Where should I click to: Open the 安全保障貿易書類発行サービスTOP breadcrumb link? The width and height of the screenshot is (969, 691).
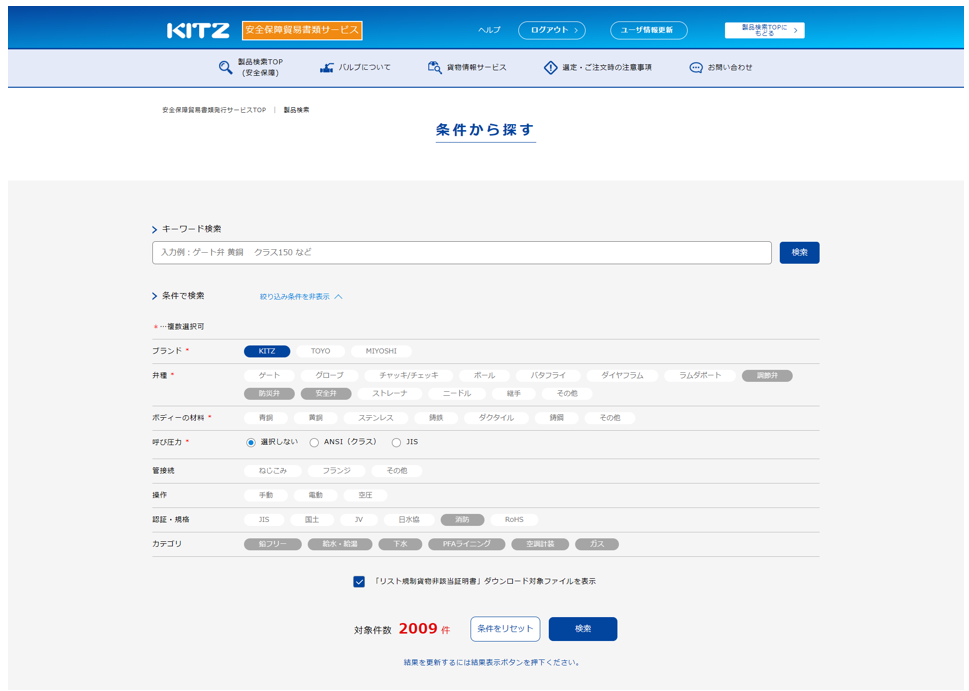[x=214, y=110]
